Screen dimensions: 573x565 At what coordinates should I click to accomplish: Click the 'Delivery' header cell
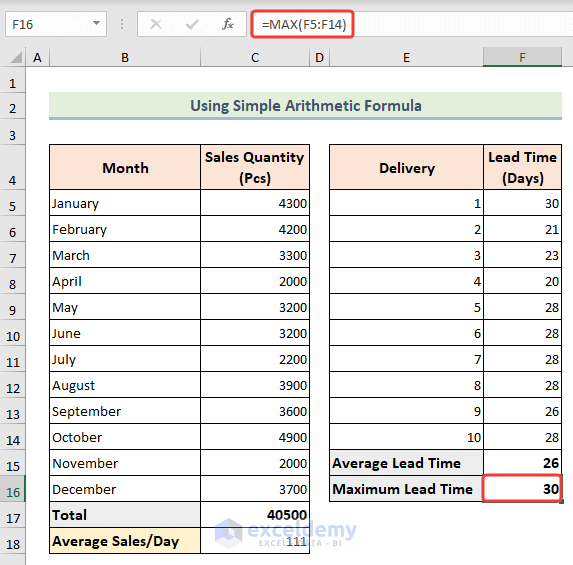(x=406, y=167)
